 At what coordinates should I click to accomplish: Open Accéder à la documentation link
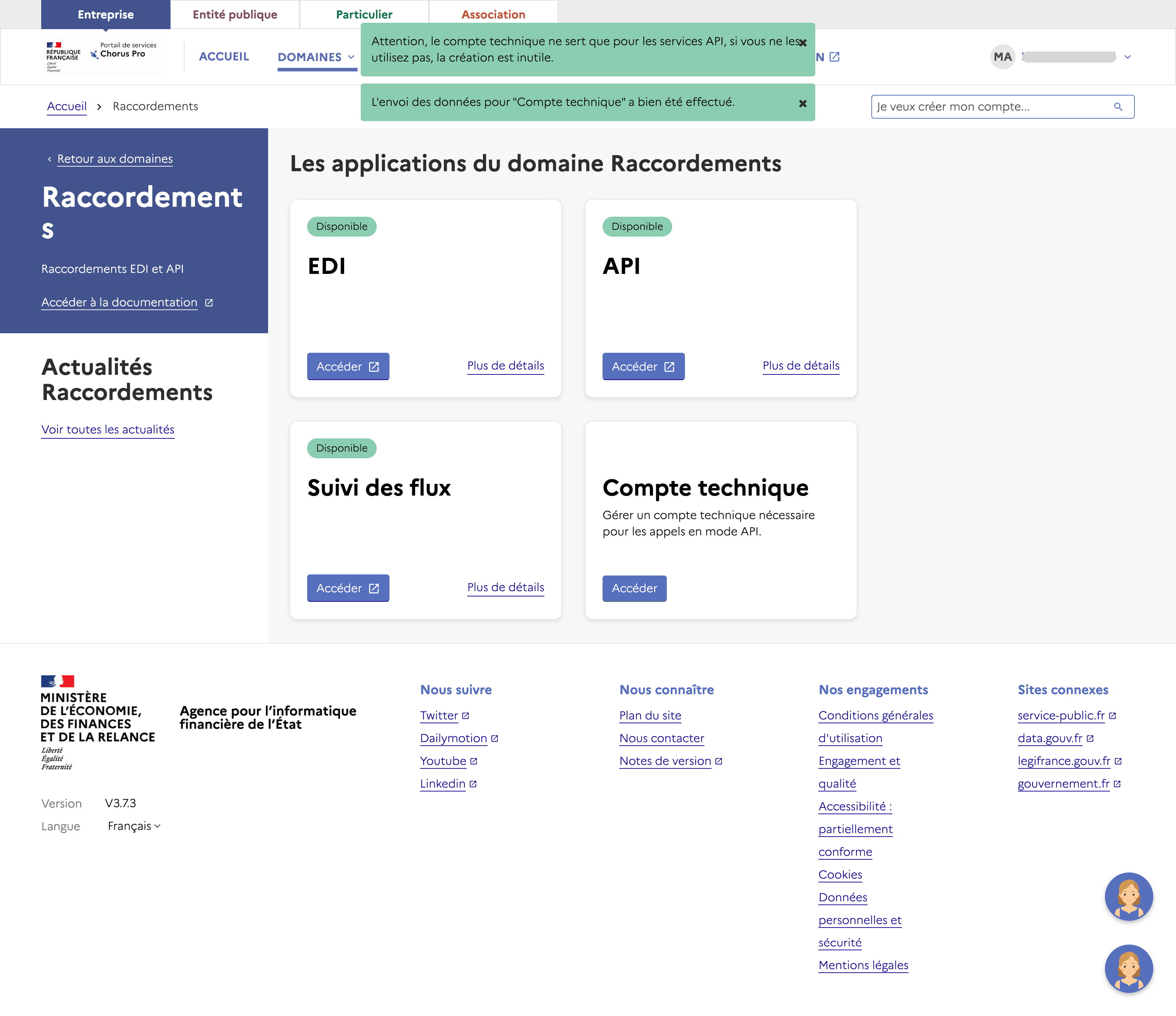(x=119, y=302)
